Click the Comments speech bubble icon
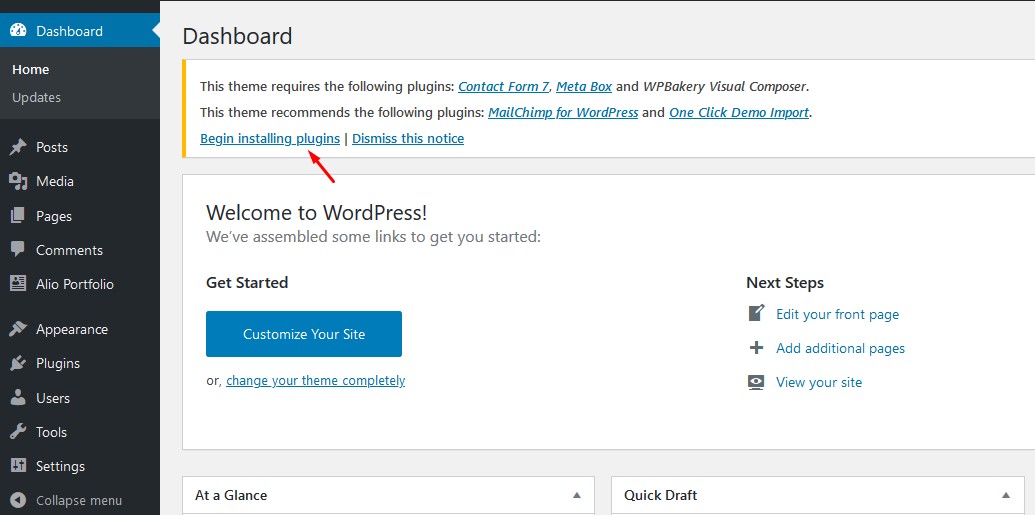The height and width of the screenshot is (515, 1035). click(18, 250)
